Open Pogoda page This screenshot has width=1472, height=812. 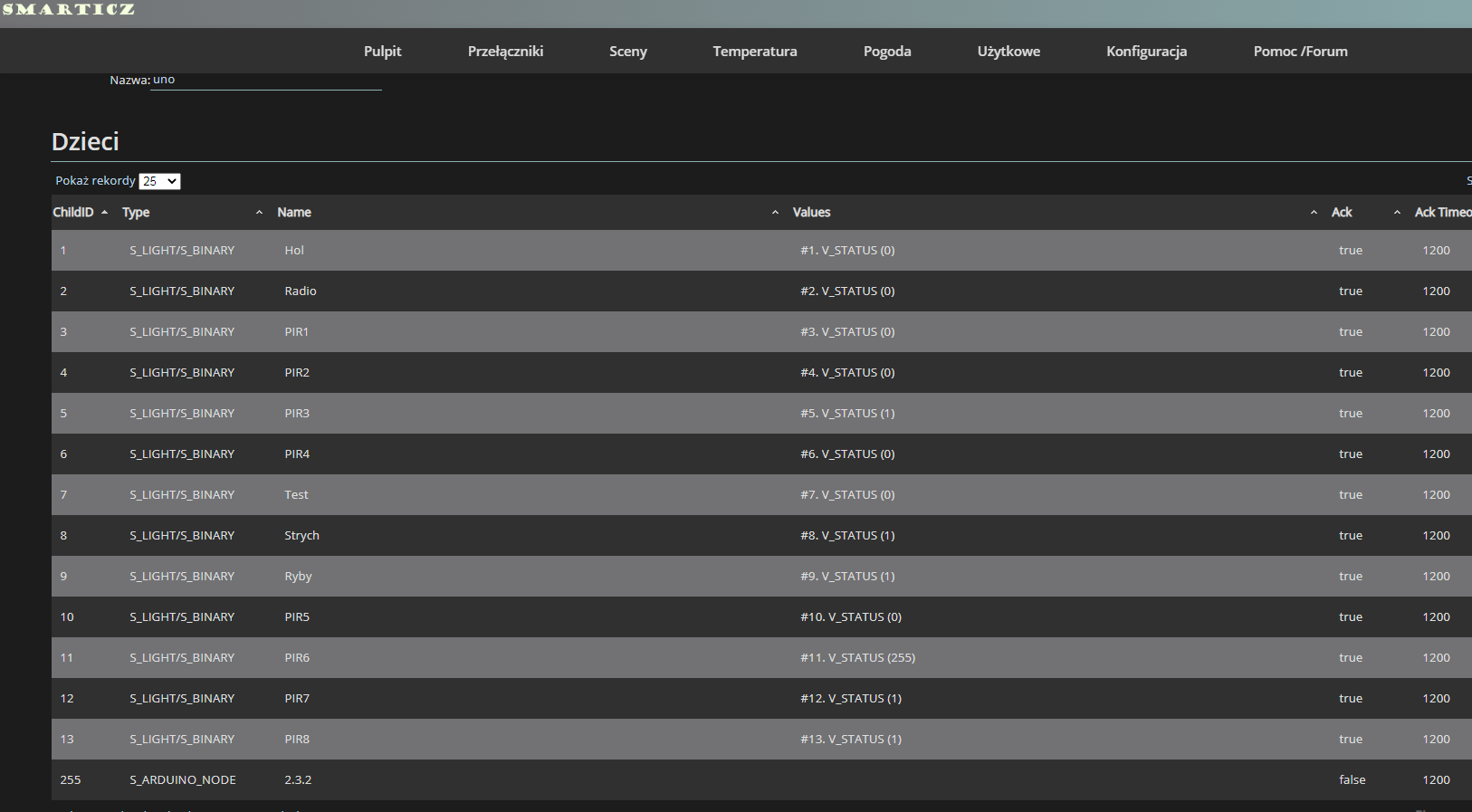coord(887,52)
